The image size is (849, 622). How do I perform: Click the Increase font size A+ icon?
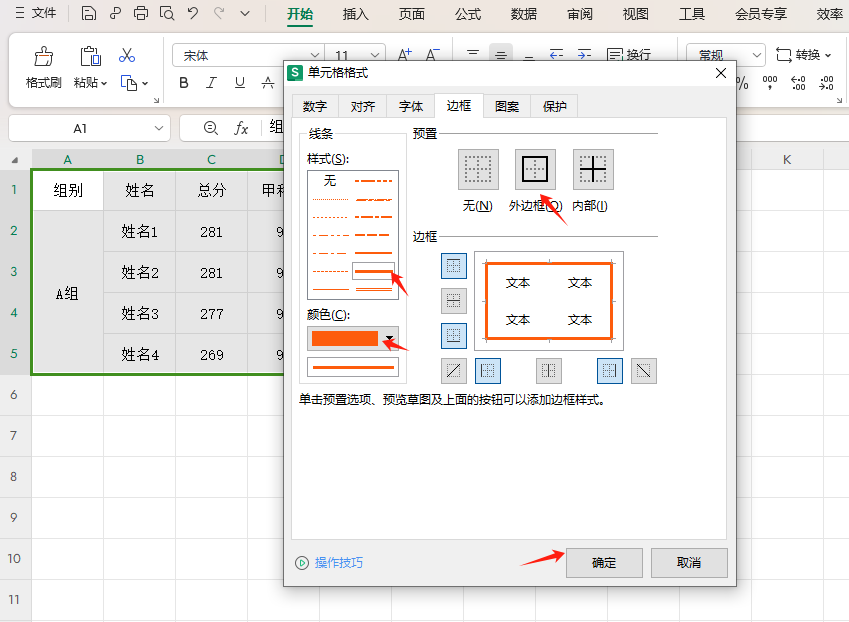[404, 55]
